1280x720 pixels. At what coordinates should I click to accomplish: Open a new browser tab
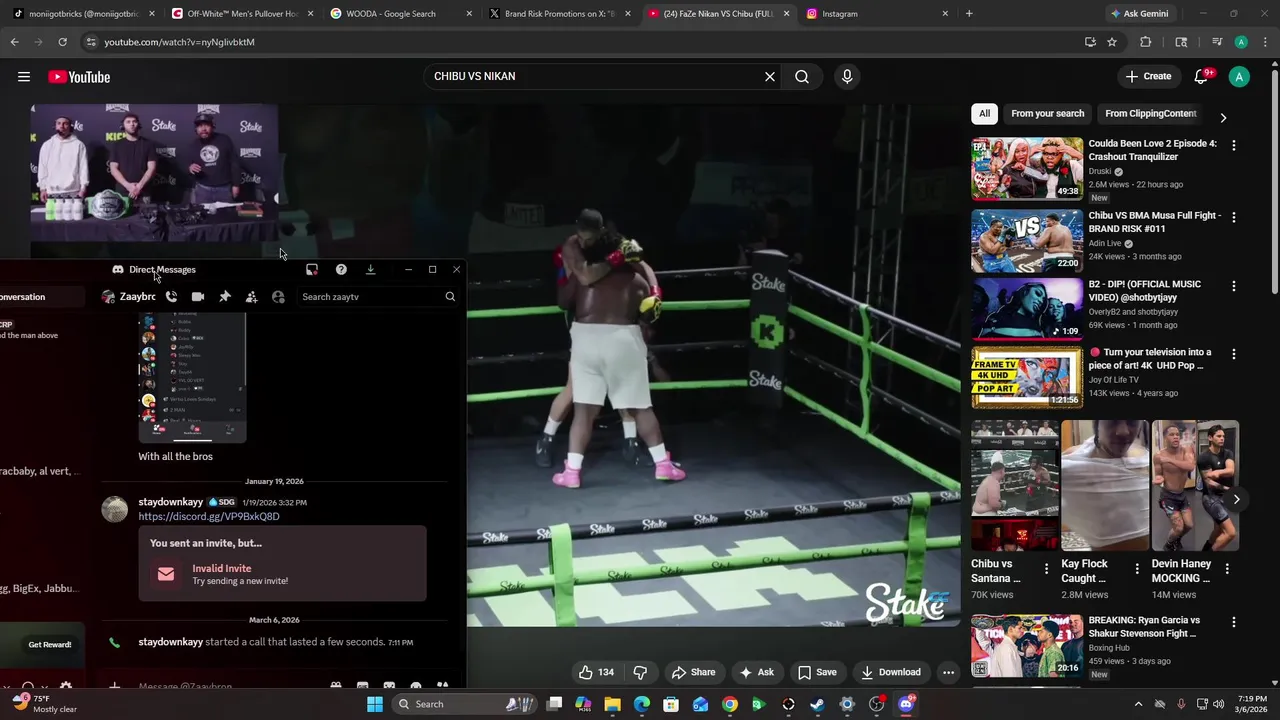[x=969, y=14]
